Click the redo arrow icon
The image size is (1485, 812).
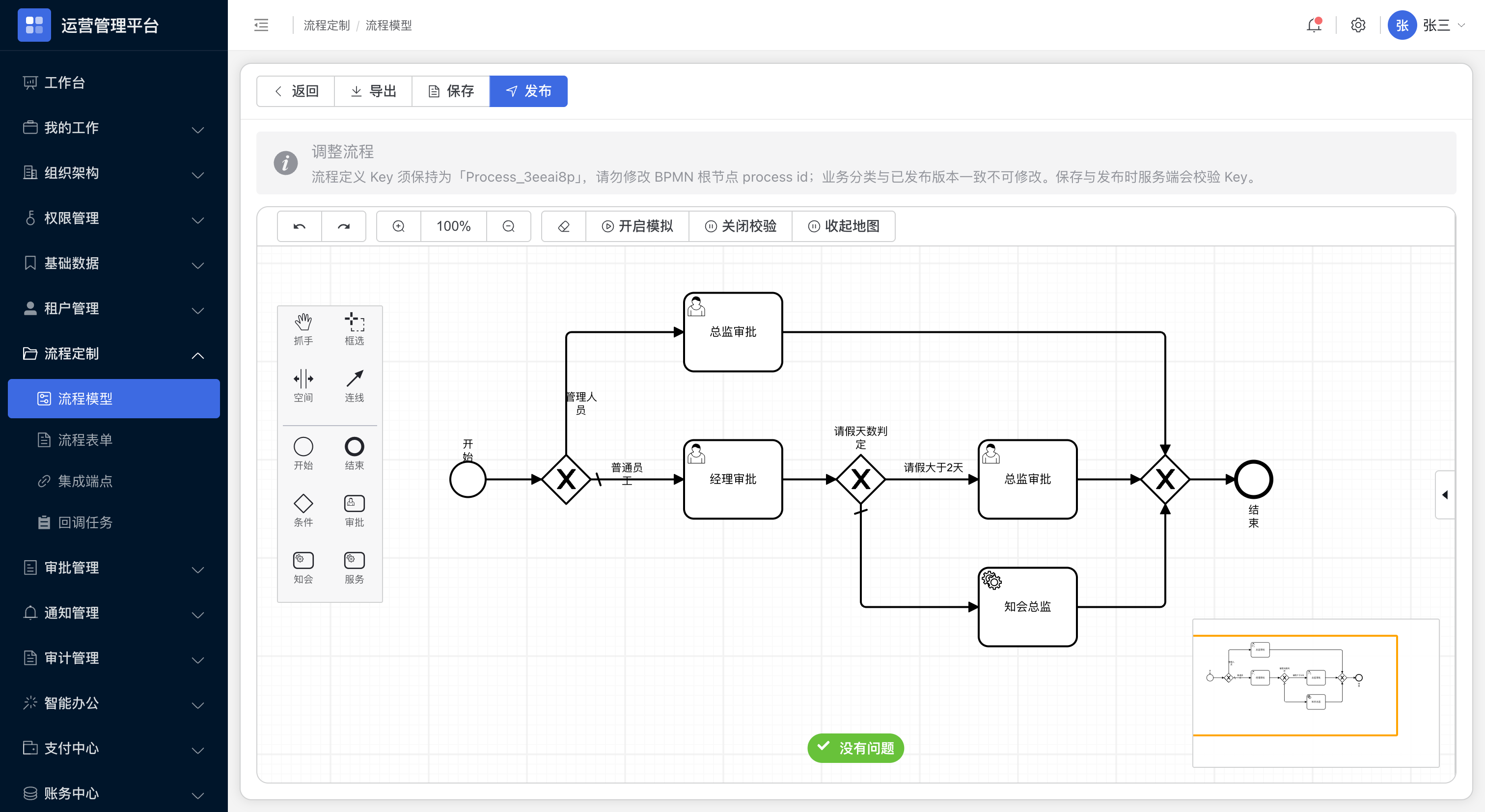[x=344, y=226]
